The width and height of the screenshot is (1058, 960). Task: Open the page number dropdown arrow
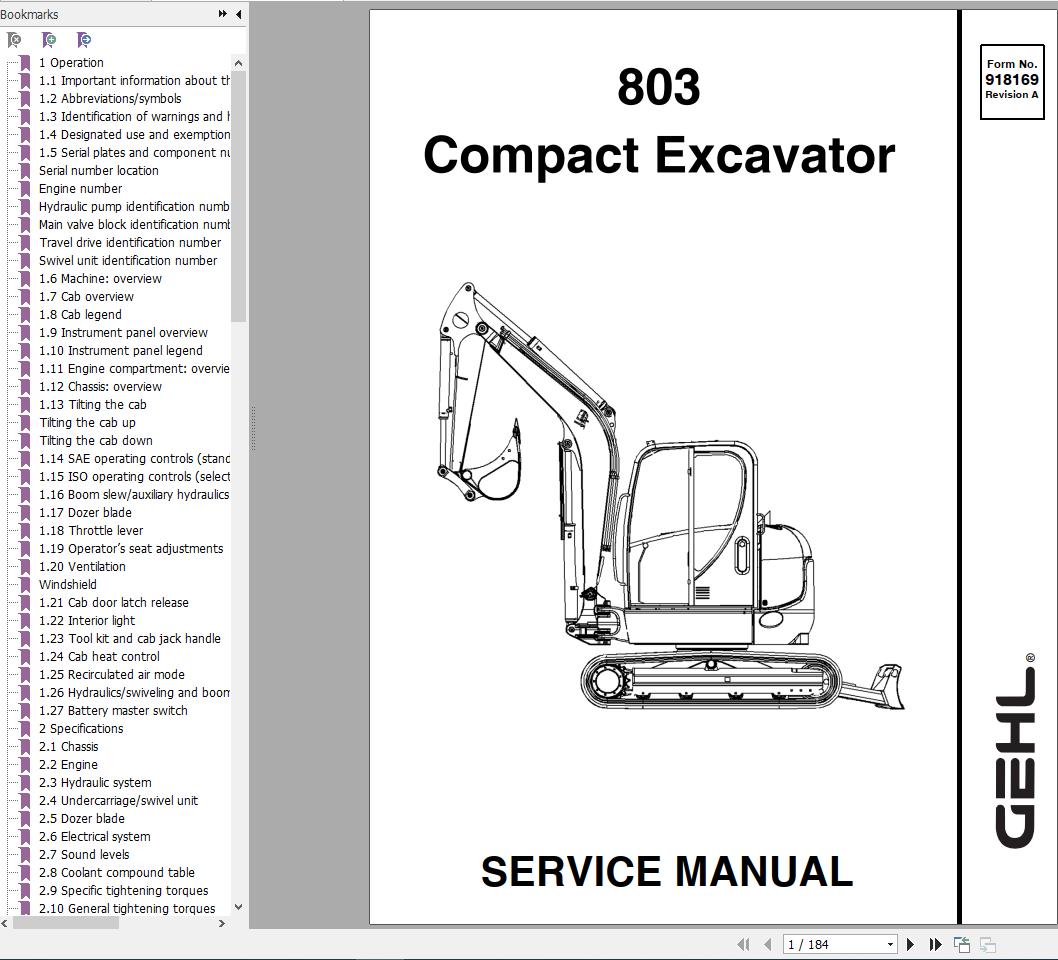coord(888,944)
